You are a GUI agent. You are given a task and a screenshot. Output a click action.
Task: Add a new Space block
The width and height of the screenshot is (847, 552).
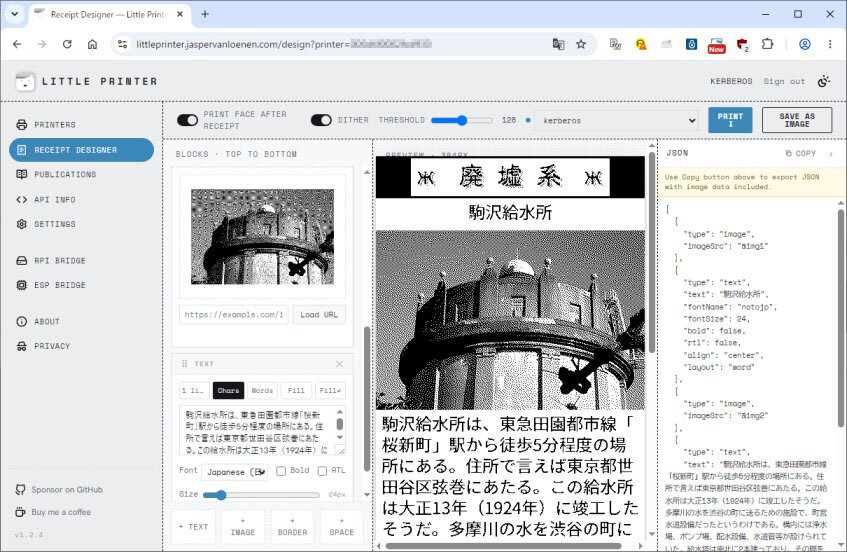coord(342,527)
